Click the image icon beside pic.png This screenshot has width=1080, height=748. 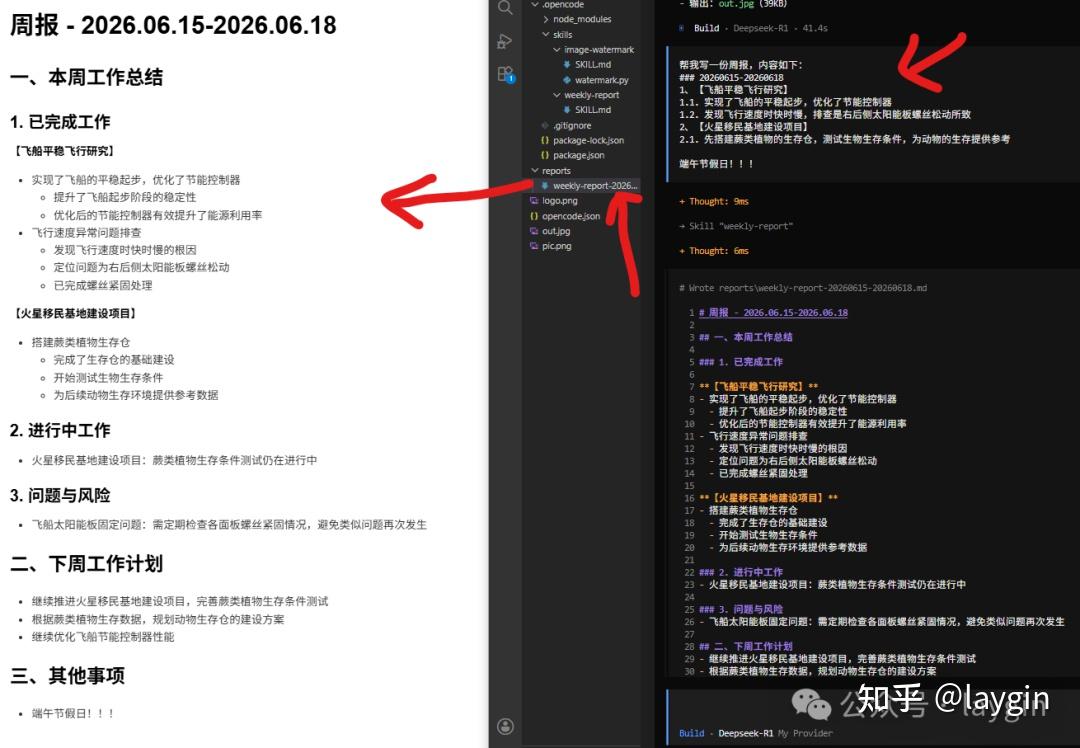coord(534,246)
